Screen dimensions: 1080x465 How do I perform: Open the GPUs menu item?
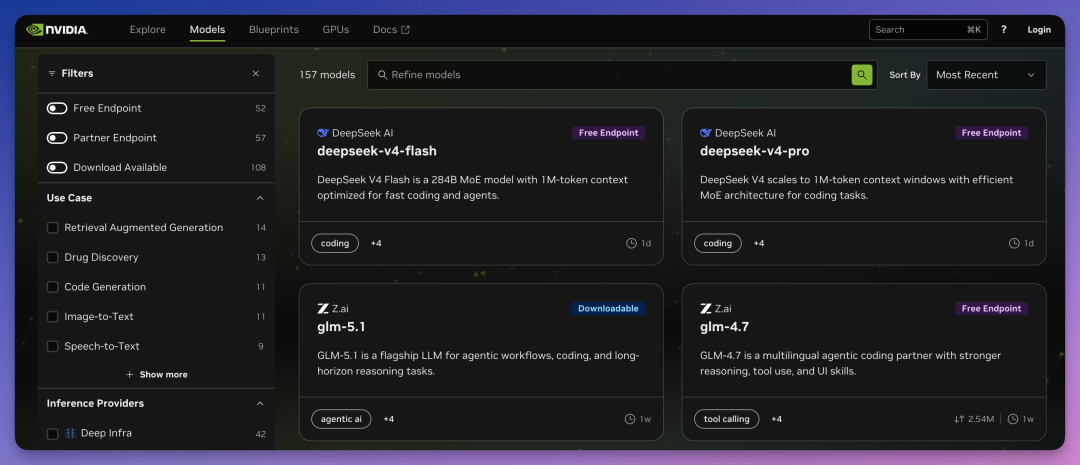pyautogui.click(x=336, y=30)
